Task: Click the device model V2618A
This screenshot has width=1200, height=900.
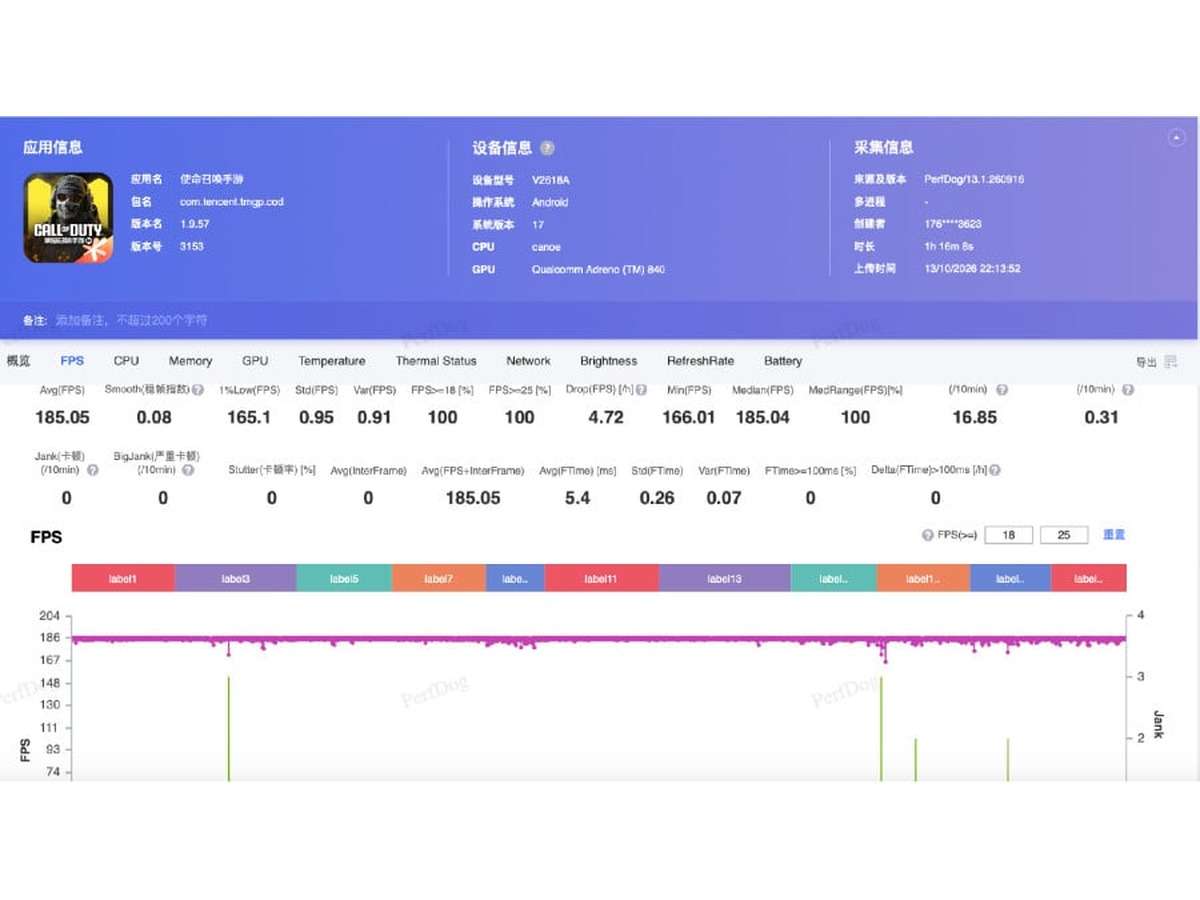Action: click(x=551, y=180)
